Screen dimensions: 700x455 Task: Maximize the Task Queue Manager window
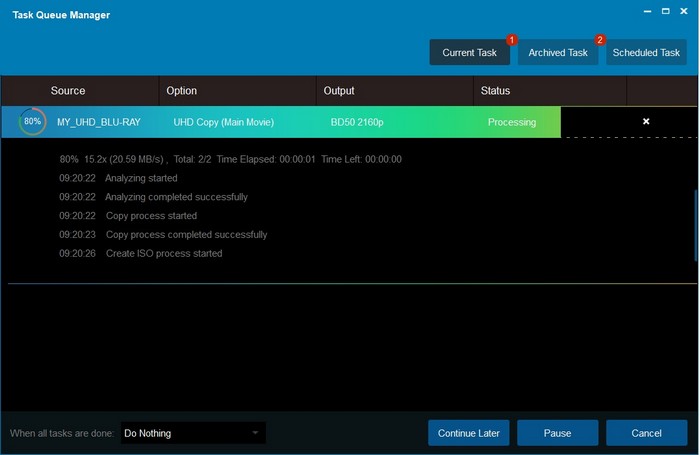click(665, 11)
